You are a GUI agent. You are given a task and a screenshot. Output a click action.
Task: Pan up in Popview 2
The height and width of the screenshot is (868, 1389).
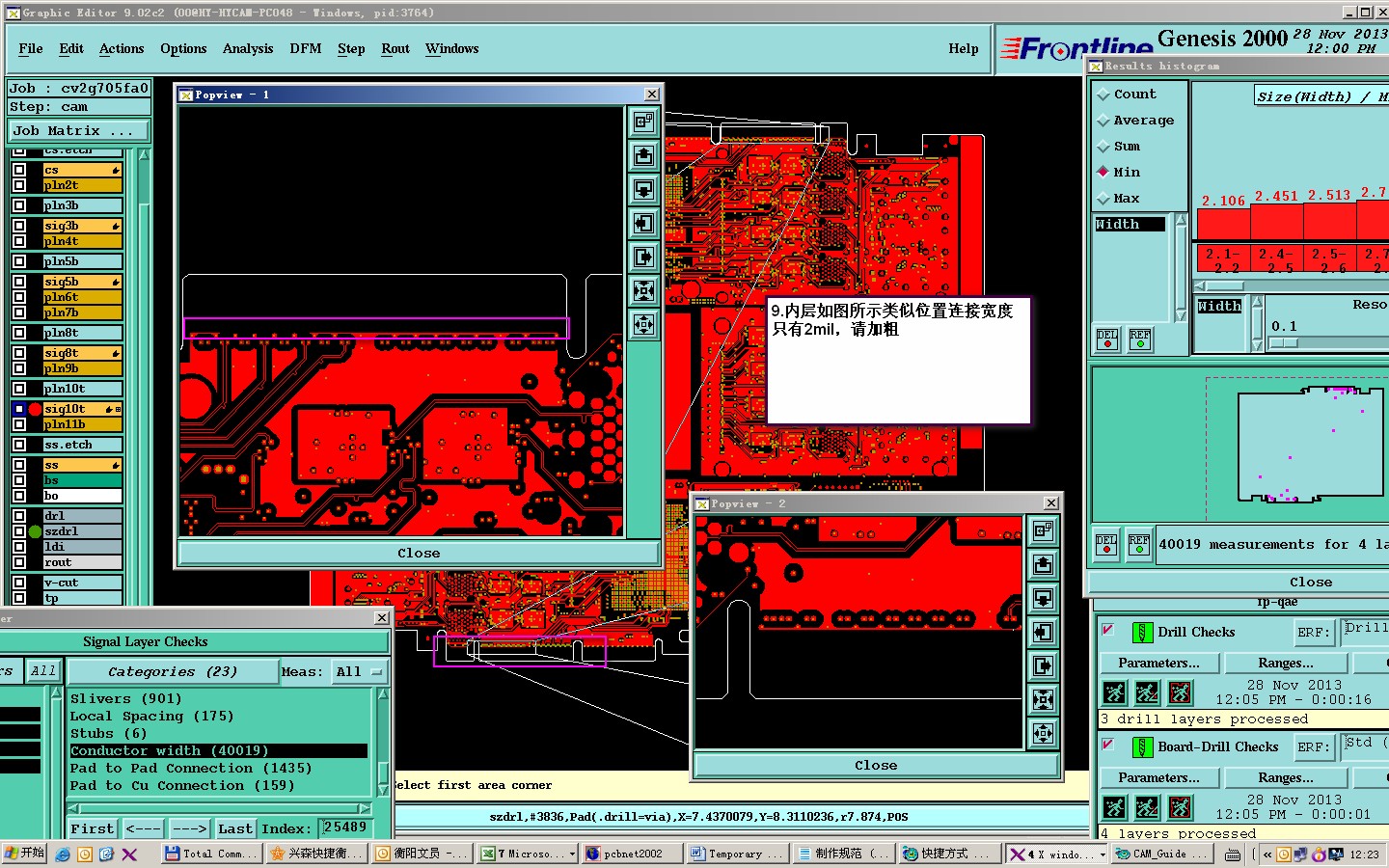1043,565
